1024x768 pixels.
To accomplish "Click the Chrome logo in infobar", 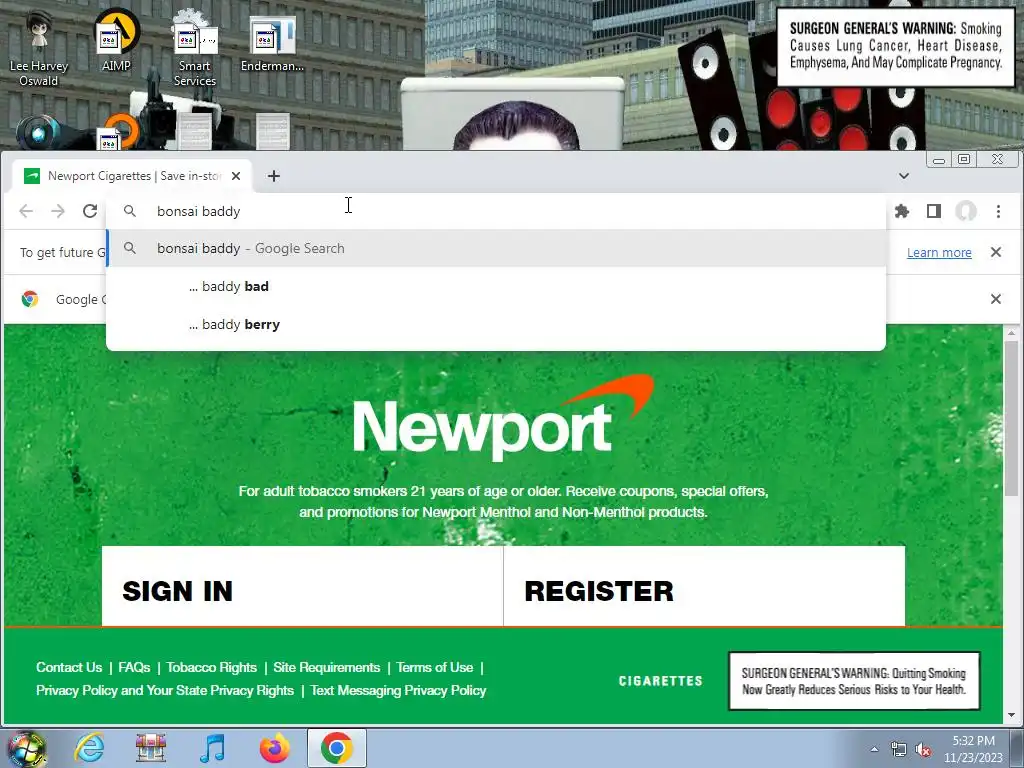I will [x=30, y=299].
